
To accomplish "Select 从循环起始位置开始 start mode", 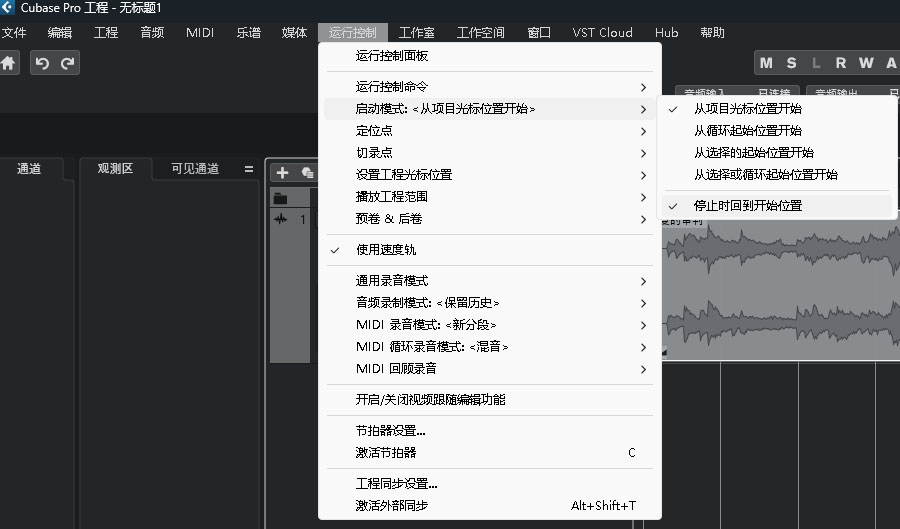I will pos(778,131).
